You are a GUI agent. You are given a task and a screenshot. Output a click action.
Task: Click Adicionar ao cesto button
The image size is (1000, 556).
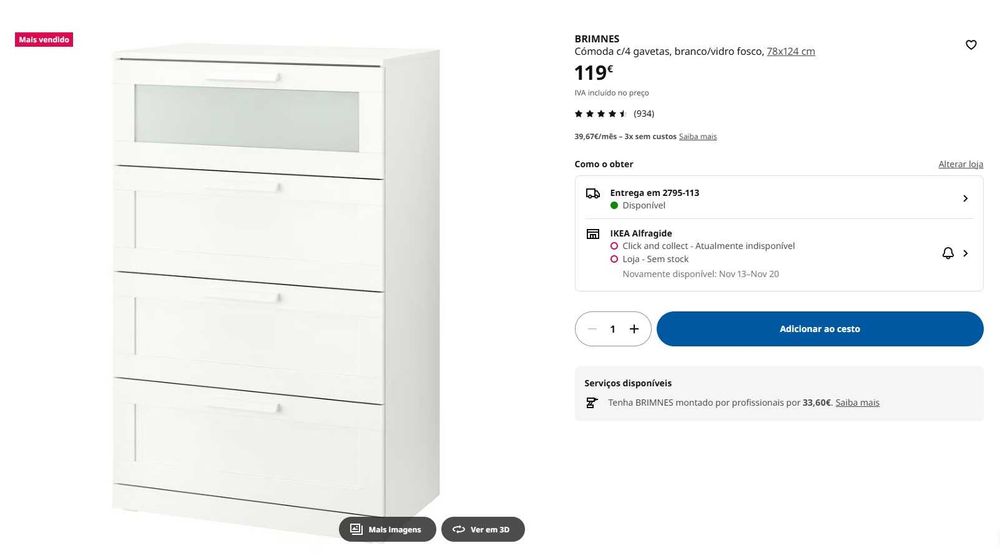pyautogui.click(x=820, y=329)
